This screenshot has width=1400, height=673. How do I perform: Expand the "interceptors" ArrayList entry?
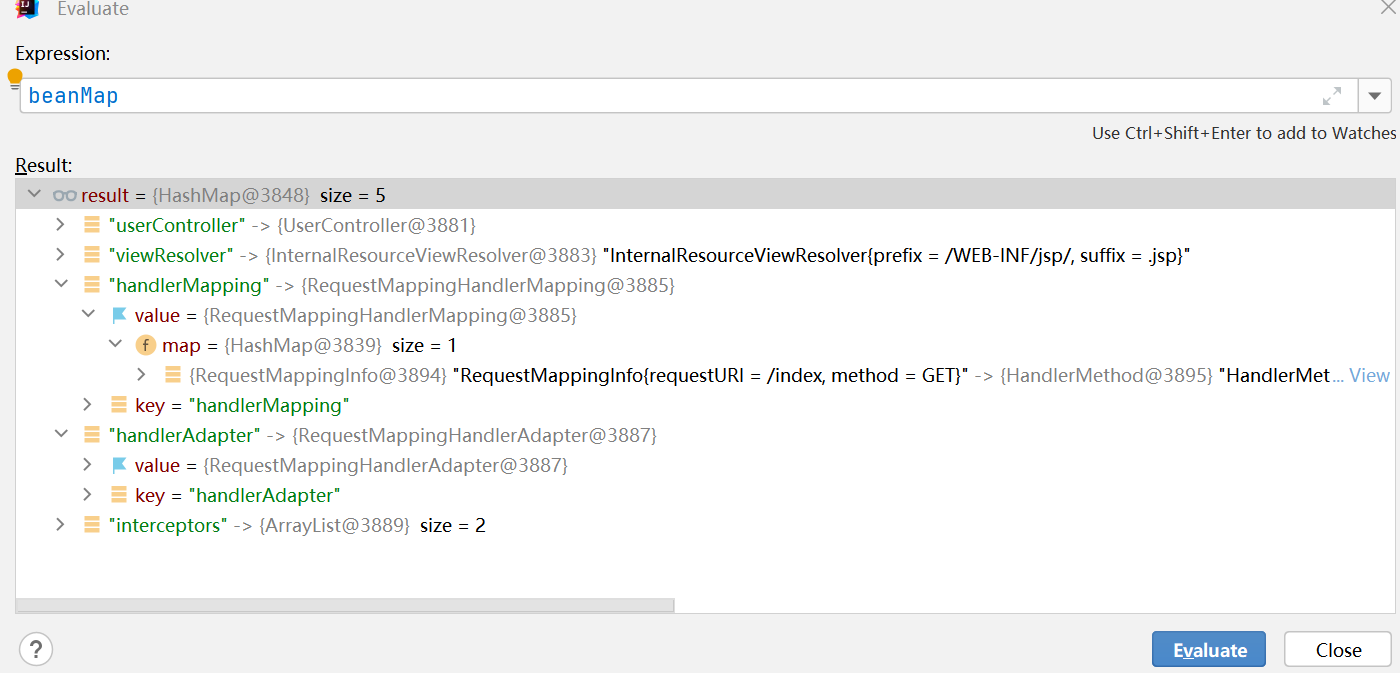coord(60,525)
